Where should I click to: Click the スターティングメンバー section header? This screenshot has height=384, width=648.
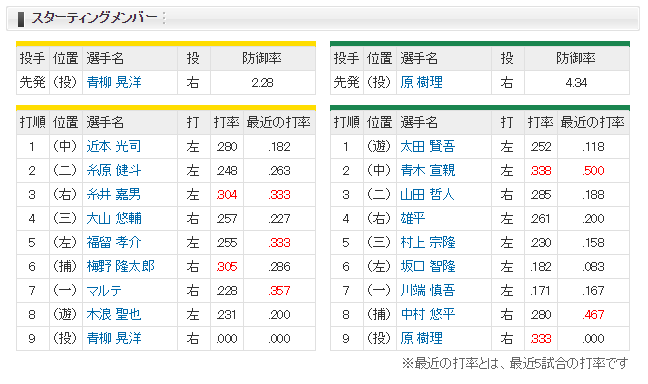coord(323,19)
